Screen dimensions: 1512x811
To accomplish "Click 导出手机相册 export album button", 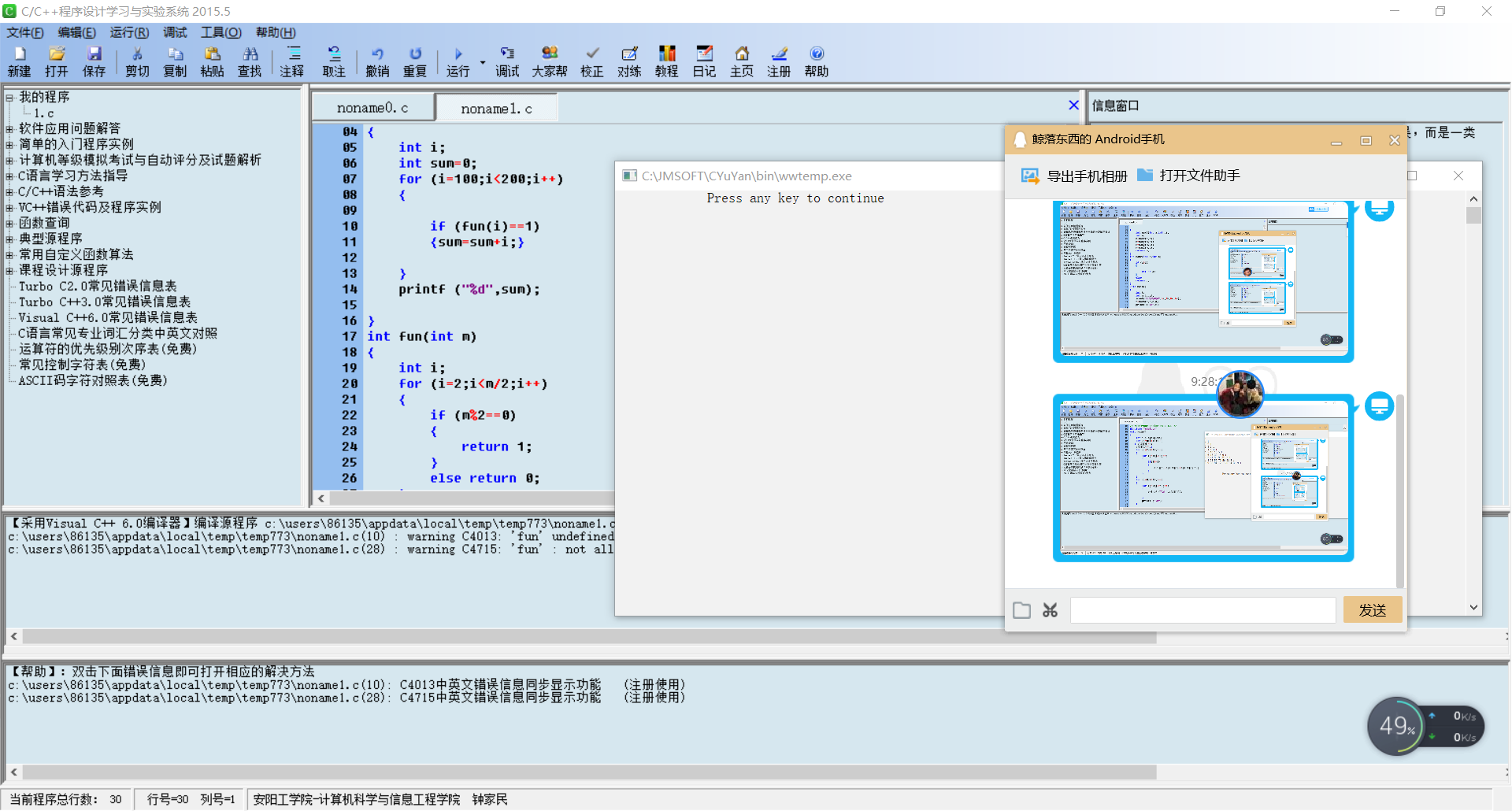I will pos(1074,176).
